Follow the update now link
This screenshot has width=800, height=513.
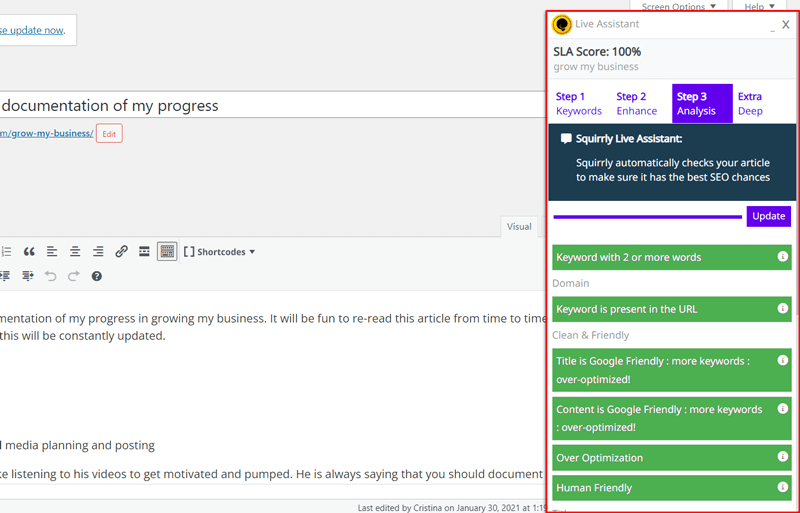tap(32, 30)
